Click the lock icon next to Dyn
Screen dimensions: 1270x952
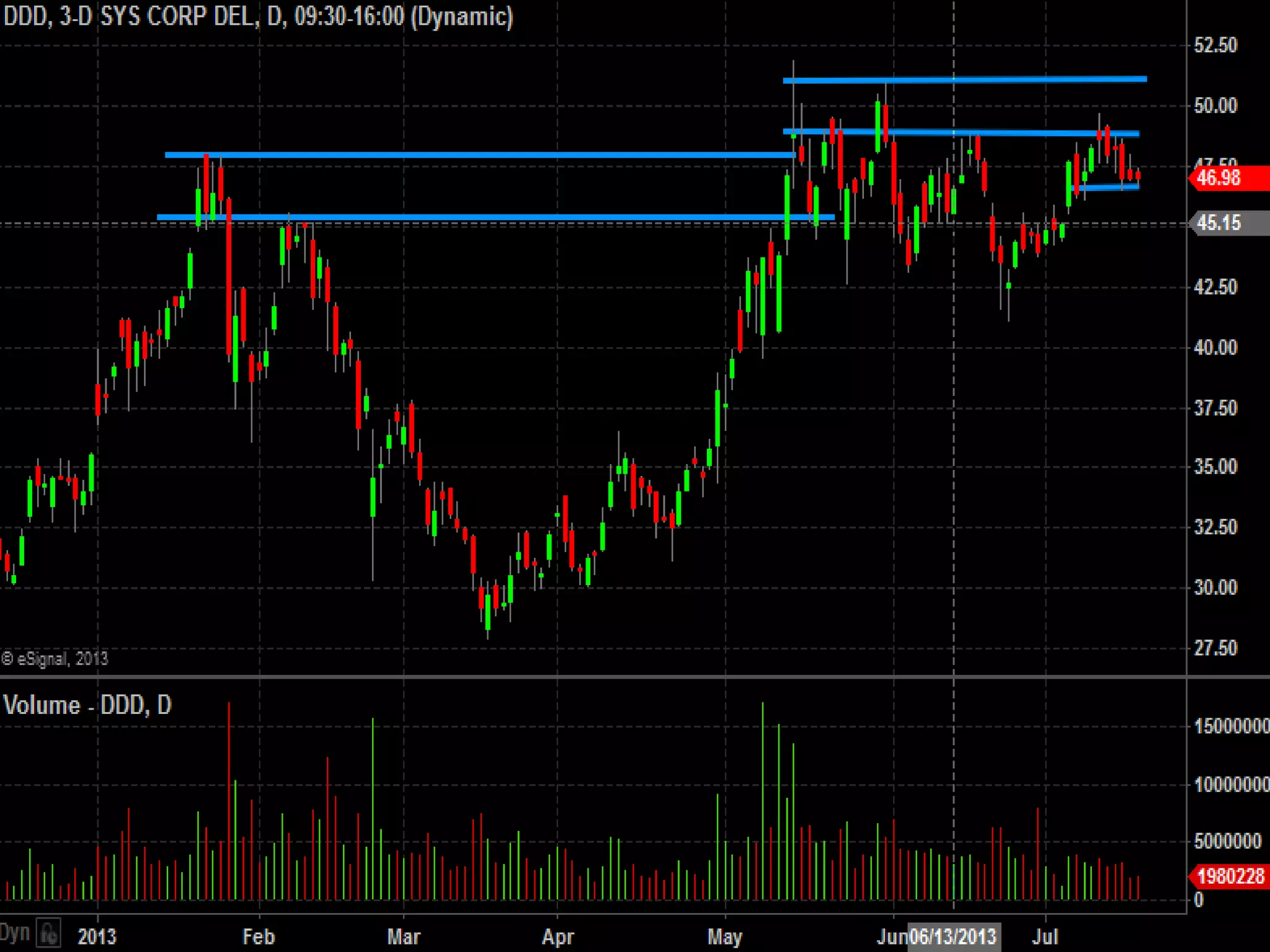coord(48,933)
